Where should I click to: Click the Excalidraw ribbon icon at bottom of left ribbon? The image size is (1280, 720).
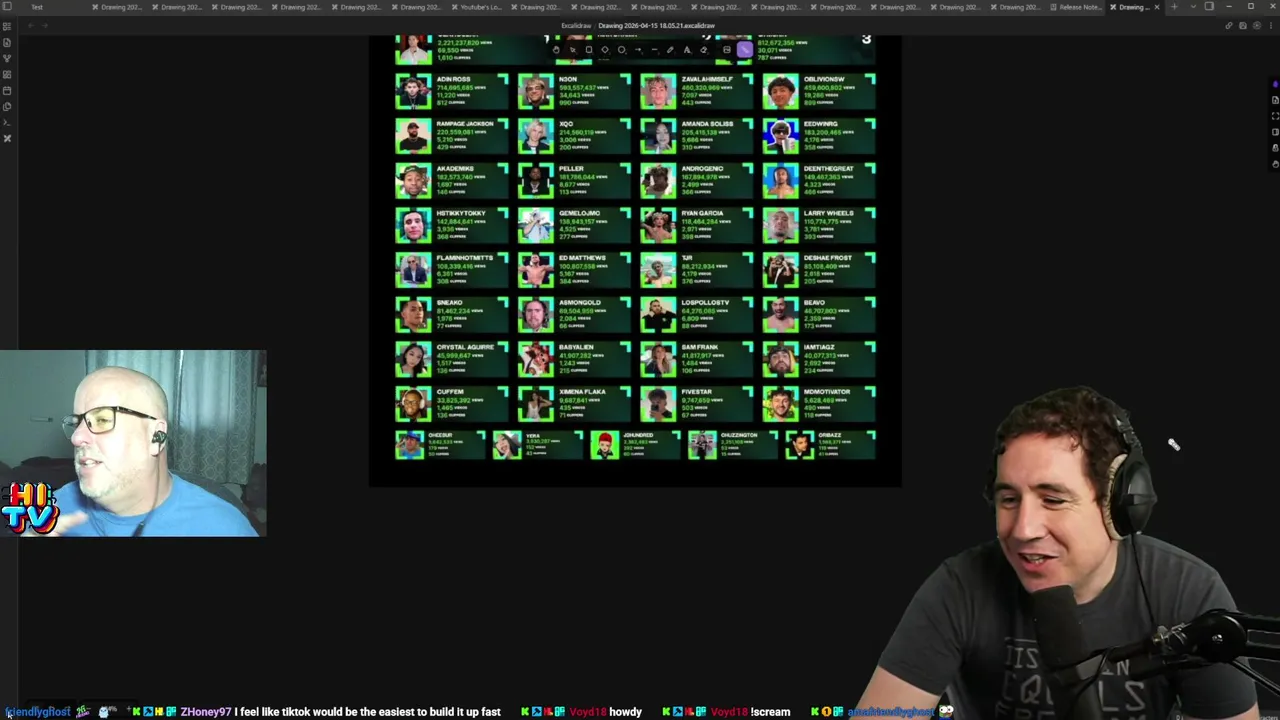coord(7,139)
